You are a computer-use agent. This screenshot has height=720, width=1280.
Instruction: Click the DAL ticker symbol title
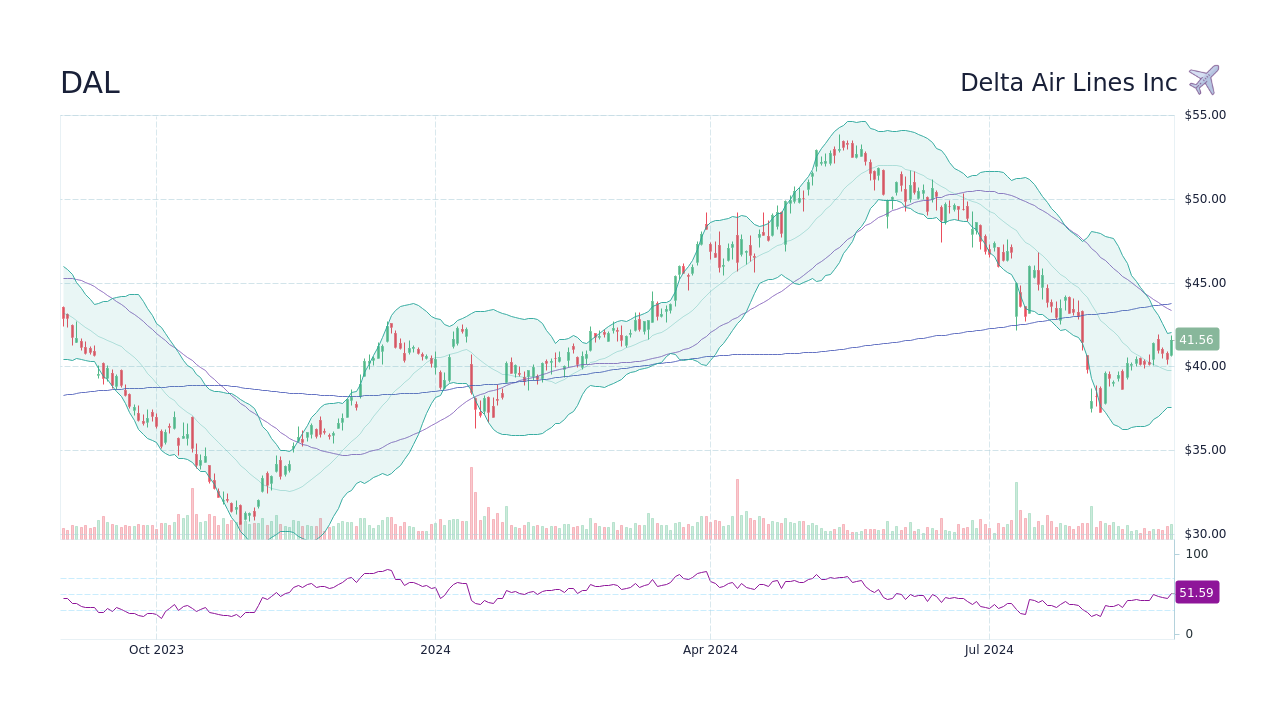[90, 83]
